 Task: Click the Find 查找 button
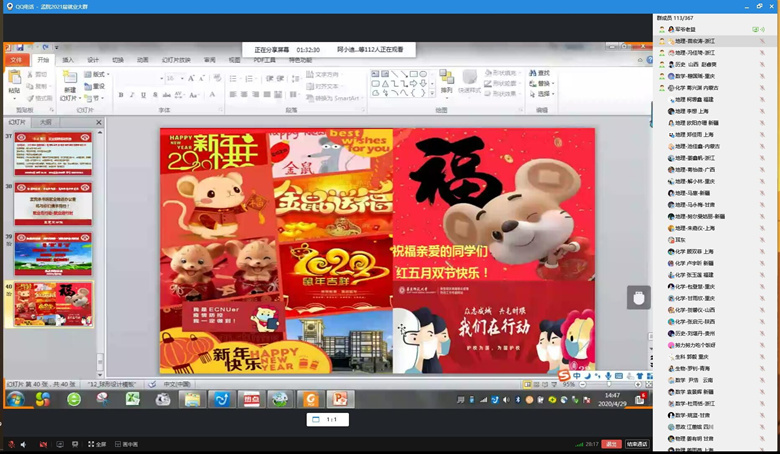click(540, 73)
